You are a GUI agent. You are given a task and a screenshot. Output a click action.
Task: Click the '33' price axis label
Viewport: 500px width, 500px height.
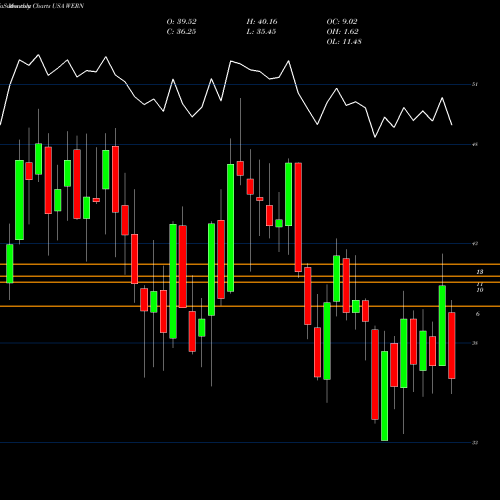pyautogui.click(x=475, y=443)
